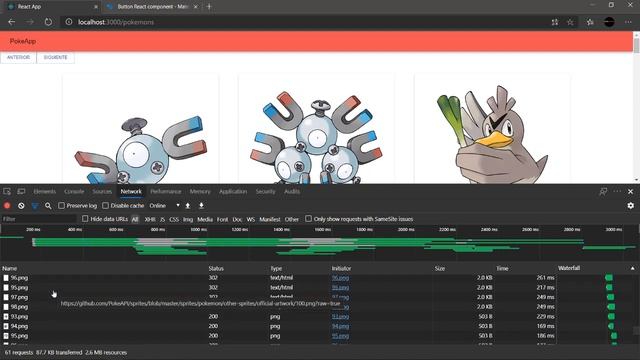Switch to the Elements tab
The image size is (640, 360).
(x=44, y=191)
